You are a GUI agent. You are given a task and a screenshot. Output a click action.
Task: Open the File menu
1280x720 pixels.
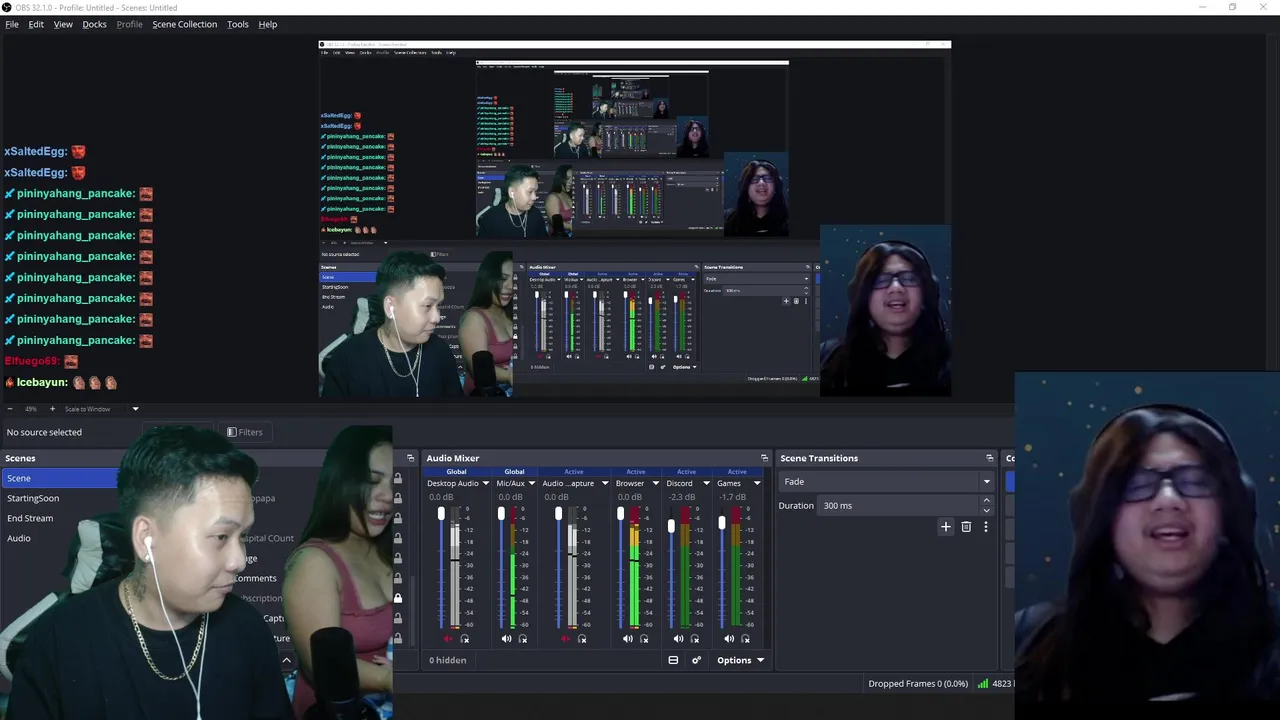tap(12, 24)
